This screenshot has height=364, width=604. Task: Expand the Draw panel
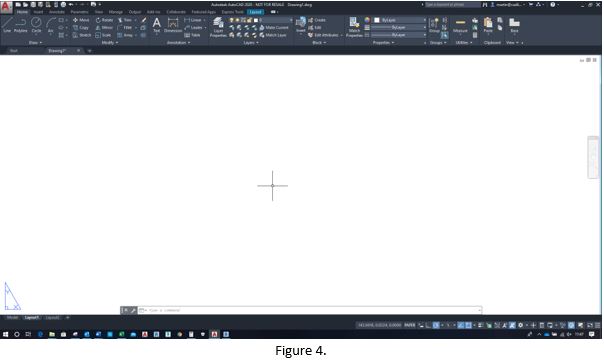(35, 43)
